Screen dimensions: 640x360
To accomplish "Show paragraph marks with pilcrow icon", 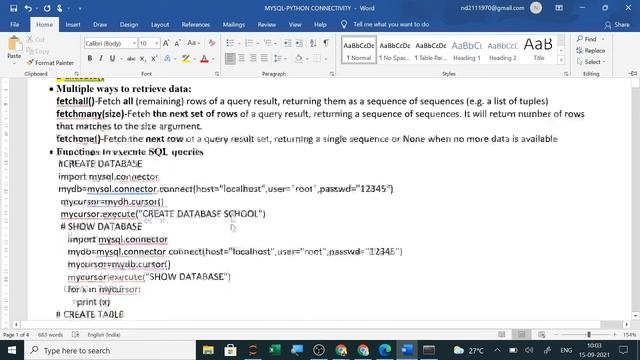I will 326,43.
